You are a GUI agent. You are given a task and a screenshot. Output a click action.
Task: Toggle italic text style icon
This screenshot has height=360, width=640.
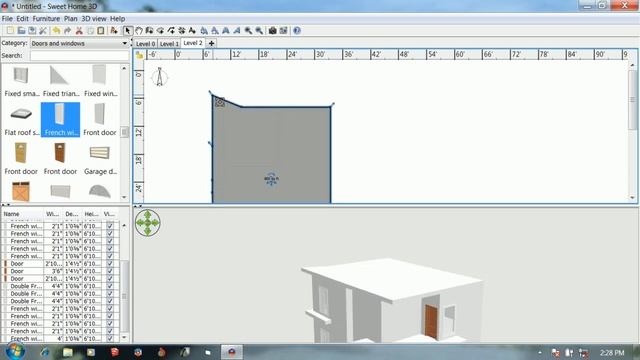click(x=236, y=31)
